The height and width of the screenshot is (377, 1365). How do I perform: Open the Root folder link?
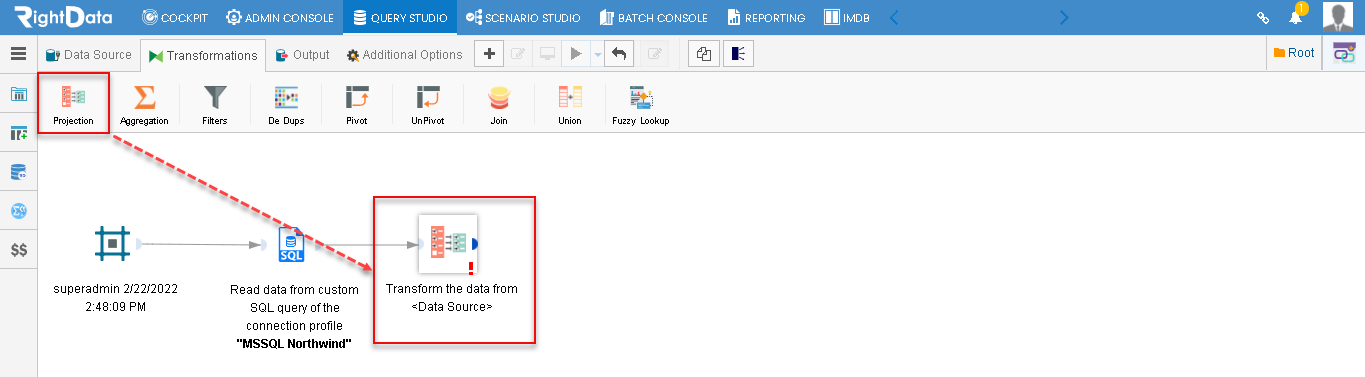1294,53
